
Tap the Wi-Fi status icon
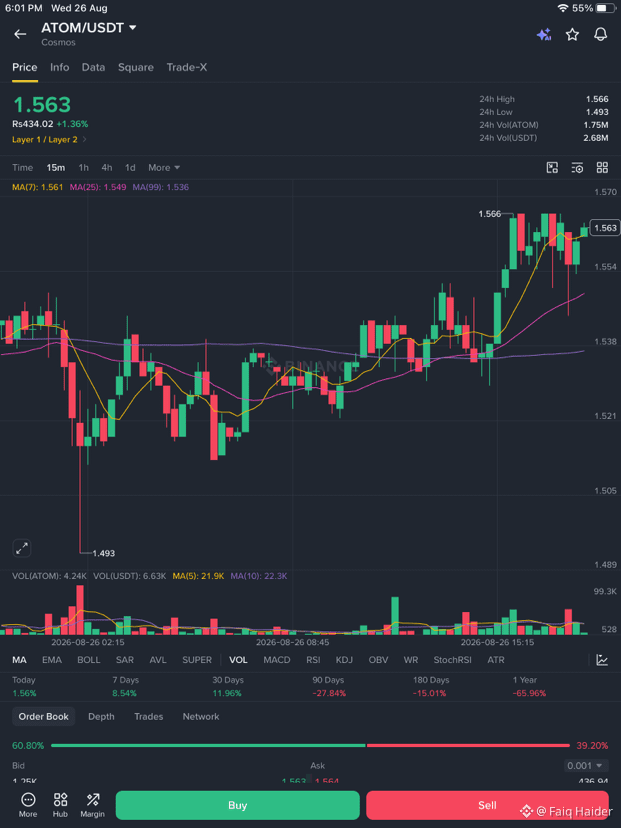[x=563, y=8]
